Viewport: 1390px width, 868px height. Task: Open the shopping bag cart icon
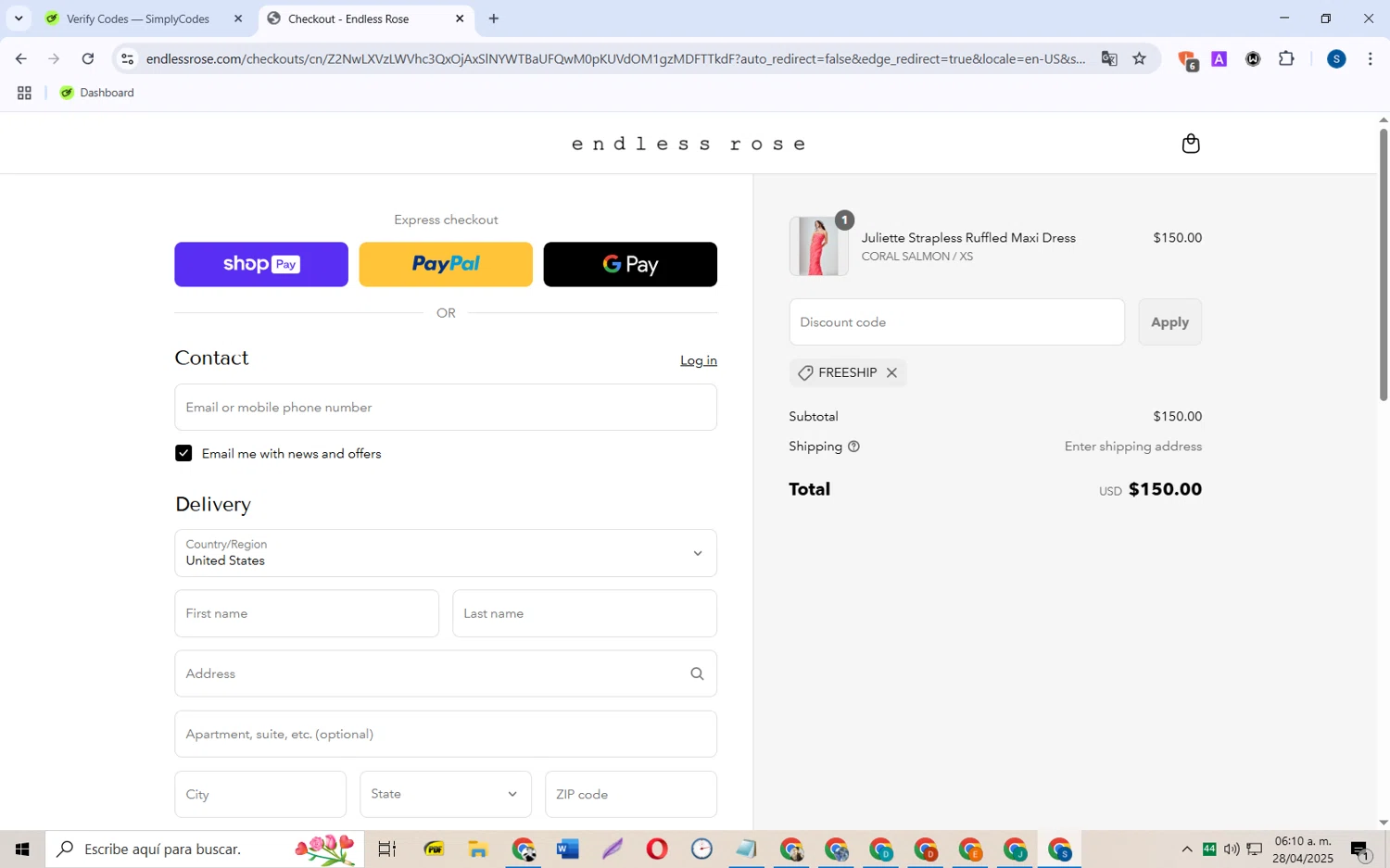[x=1191, y=144]
